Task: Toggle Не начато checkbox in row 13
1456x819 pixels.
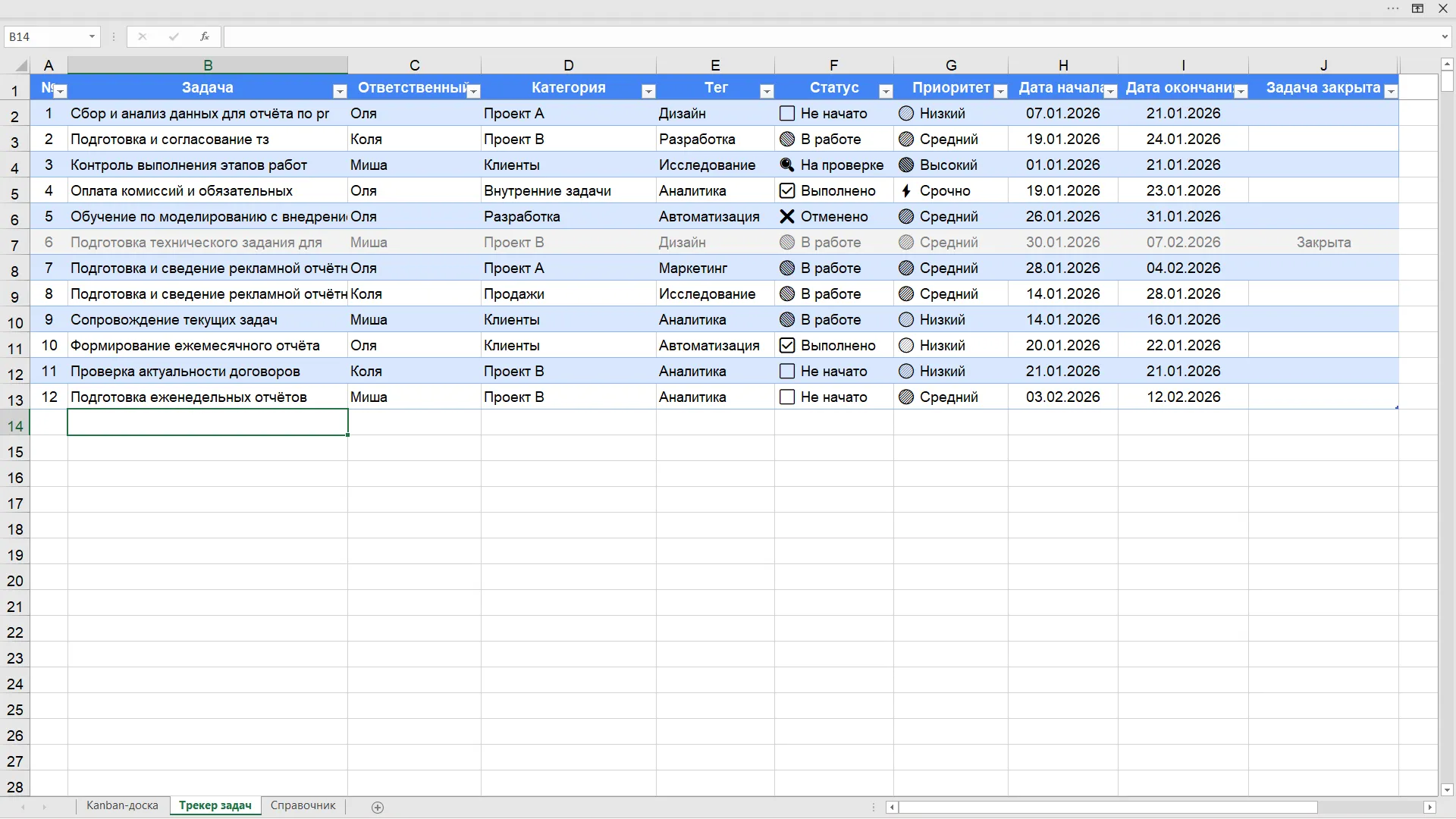Action: tap(787, 397)
